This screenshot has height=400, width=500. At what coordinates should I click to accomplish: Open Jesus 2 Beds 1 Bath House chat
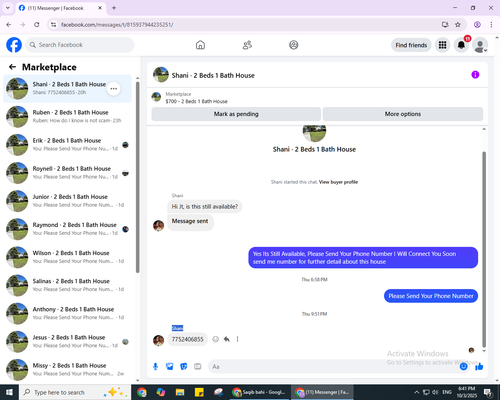[67, 341]
